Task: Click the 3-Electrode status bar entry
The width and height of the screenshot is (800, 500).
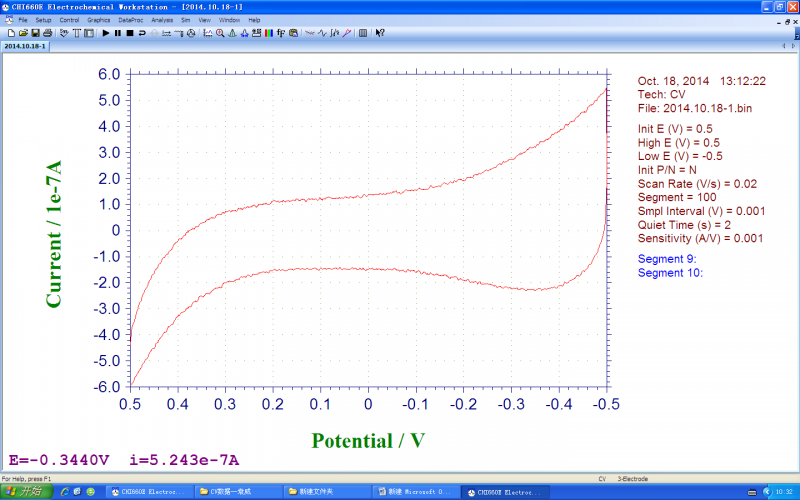Action: tap(633, 479)
